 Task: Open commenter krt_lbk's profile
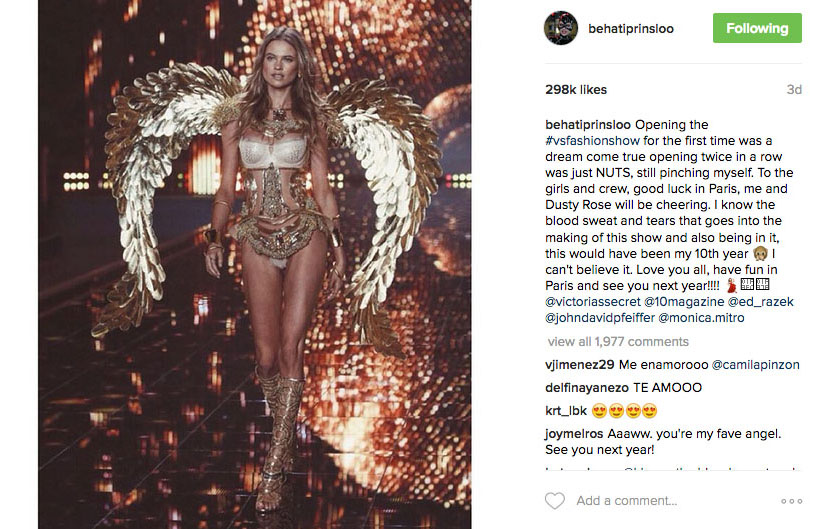(x=566, y=411)
